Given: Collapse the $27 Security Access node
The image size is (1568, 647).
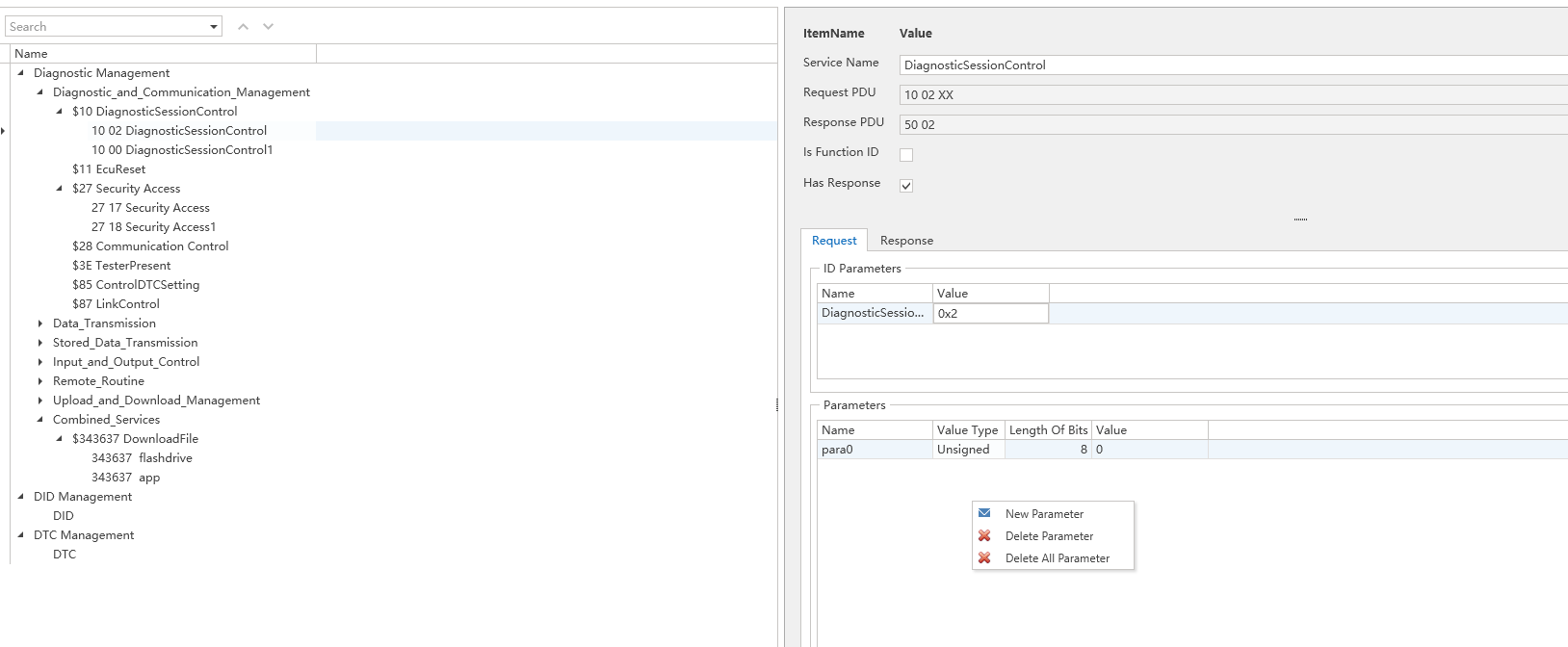Looking at the screenshot, I should point(60,189).
